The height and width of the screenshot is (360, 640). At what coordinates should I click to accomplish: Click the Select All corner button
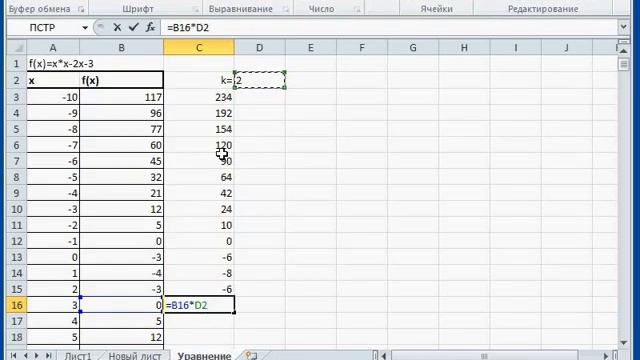(x=17, y=48)
